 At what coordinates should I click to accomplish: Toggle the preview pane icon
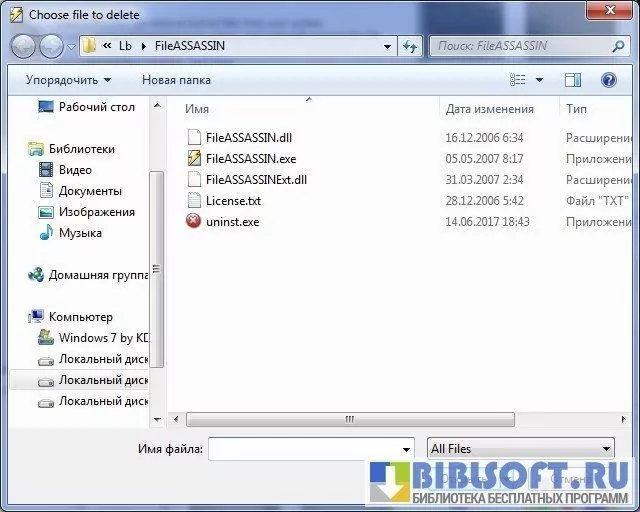[x=573, y=80]
